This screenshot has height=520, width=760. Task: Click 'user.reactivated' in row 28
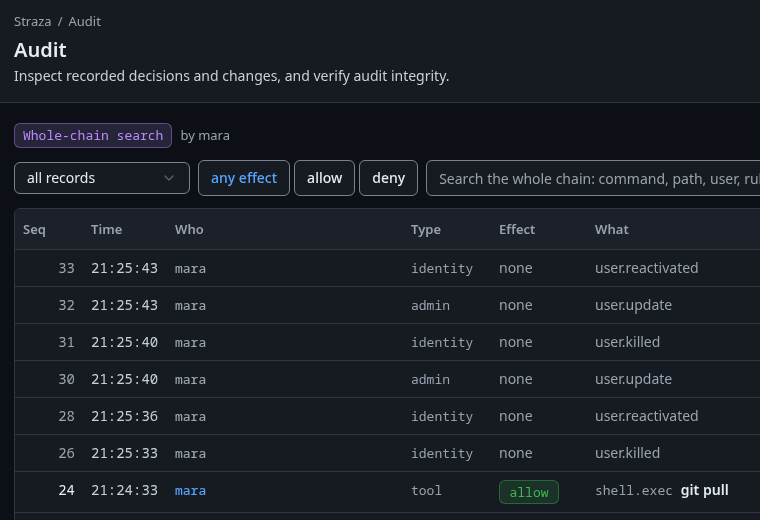point(647,416)
